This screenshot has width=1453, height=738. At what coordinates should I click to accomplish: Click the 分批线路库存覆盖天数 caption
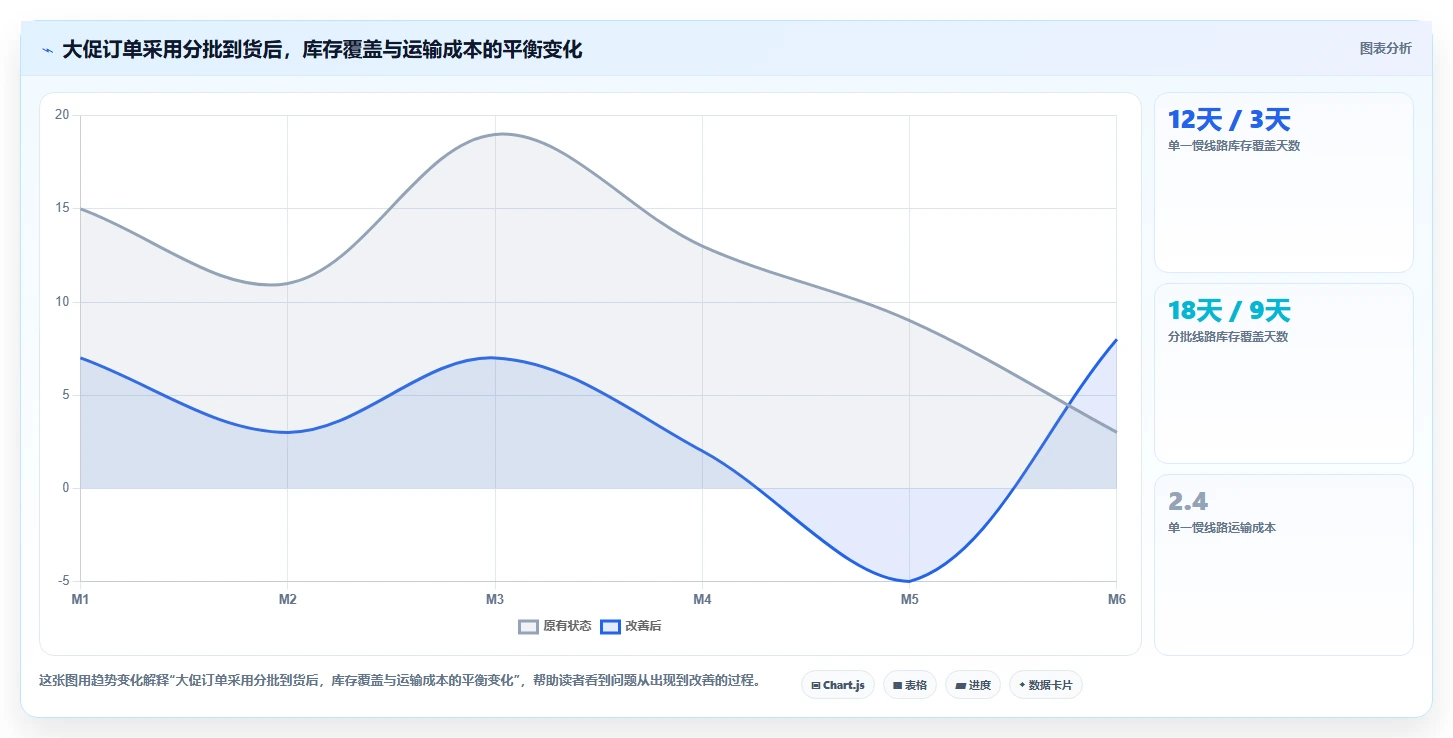tap(1228, 337)
